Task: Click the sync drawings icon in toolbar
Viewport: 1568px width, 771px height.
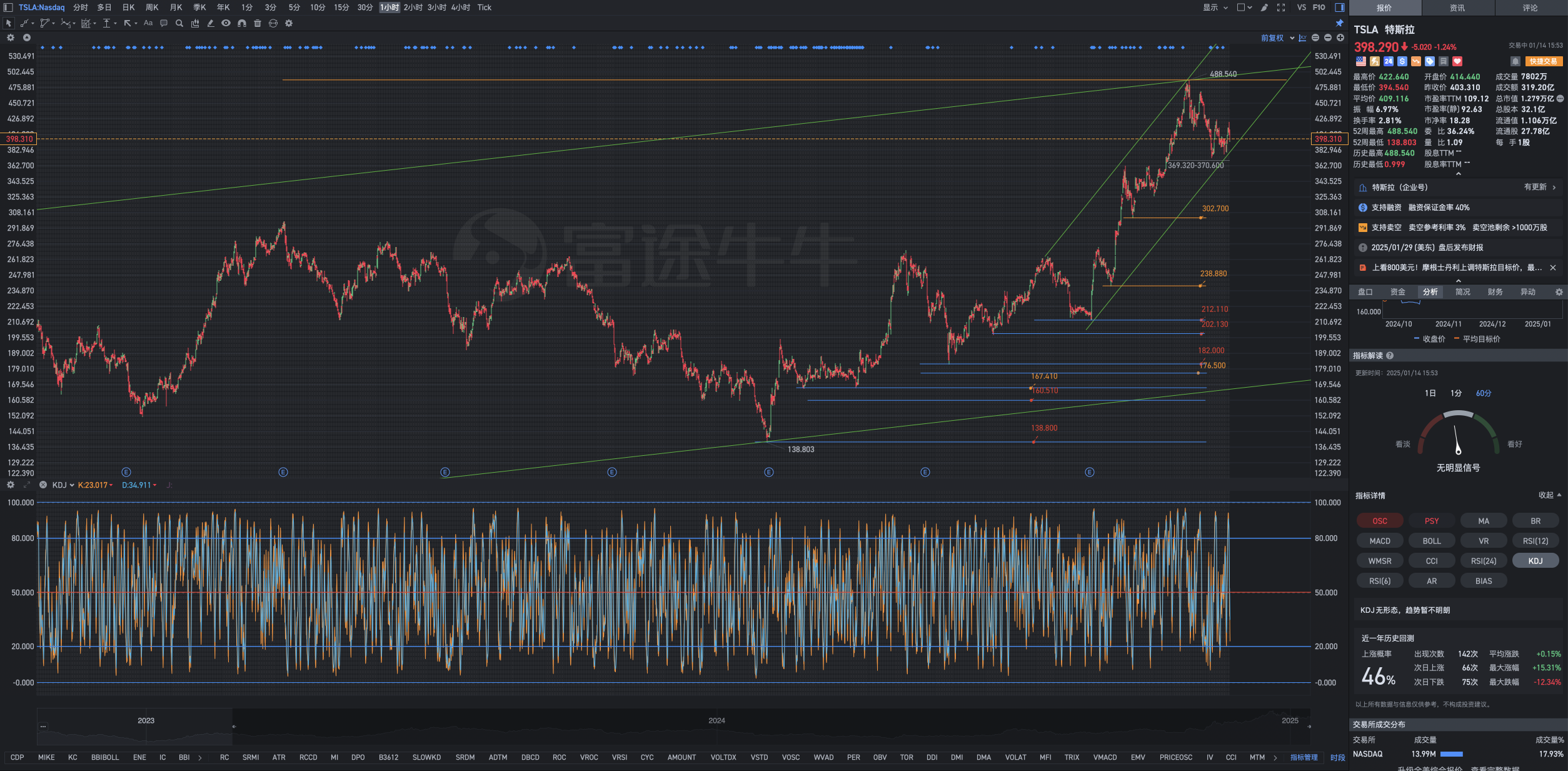Action: click(x=273, y=23)
